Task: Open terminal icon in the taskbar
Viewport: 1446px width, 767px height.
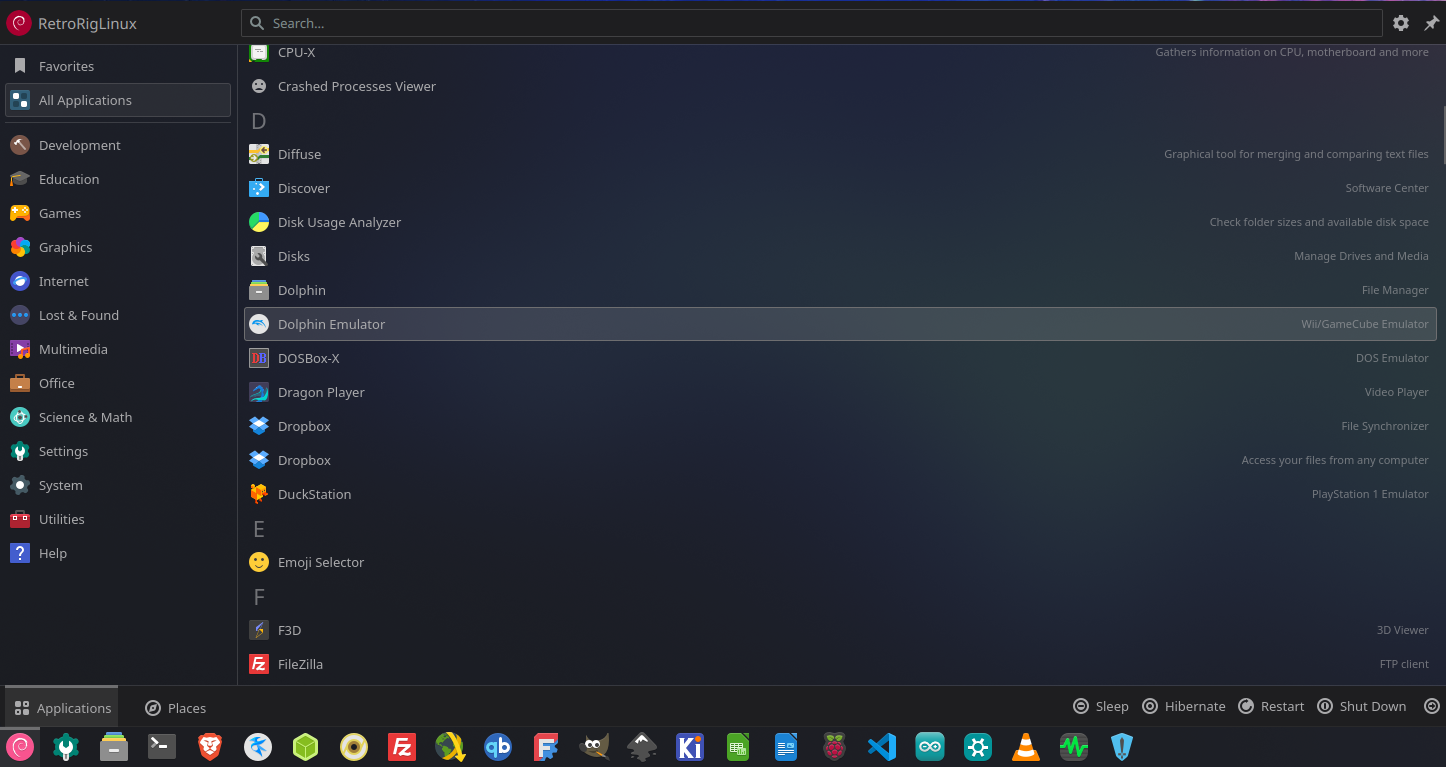Action: pos(162,746)
